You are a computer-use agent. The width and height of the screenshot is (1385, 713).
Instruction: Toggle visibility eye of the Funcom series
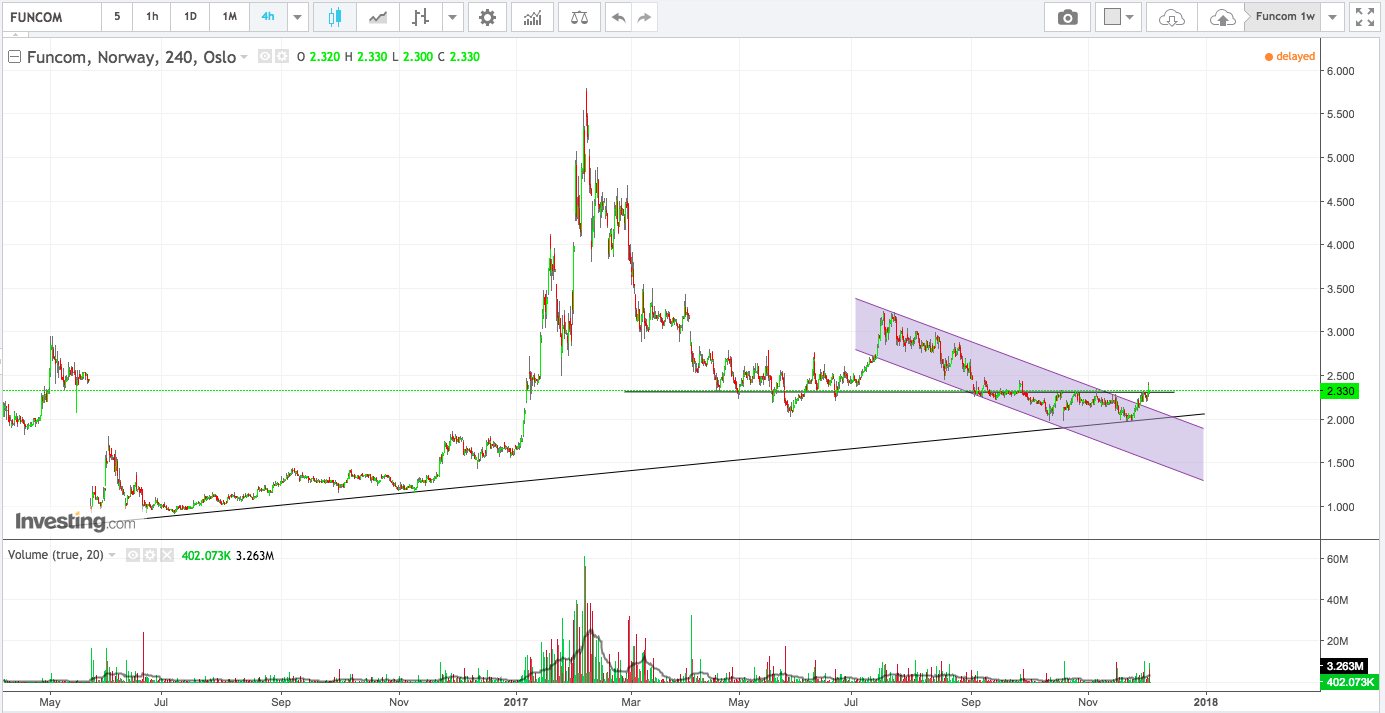click(x=265, y=57)
